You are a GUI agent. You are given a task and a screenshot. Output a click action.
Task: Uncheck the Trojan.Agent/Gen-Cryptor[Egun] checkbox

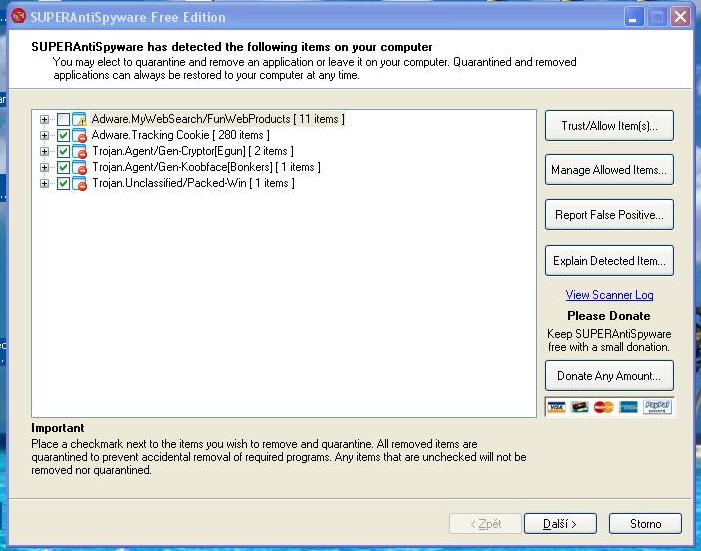pyautogui.click(x=63, y=152)
